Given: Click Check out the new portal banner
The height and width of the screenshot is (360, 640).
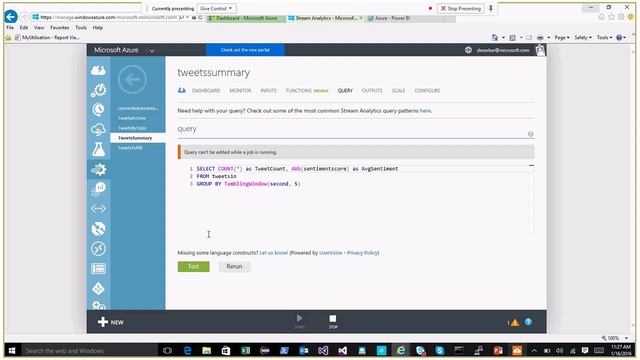Looking at the screenshot, I should click(x=245, y=50).
